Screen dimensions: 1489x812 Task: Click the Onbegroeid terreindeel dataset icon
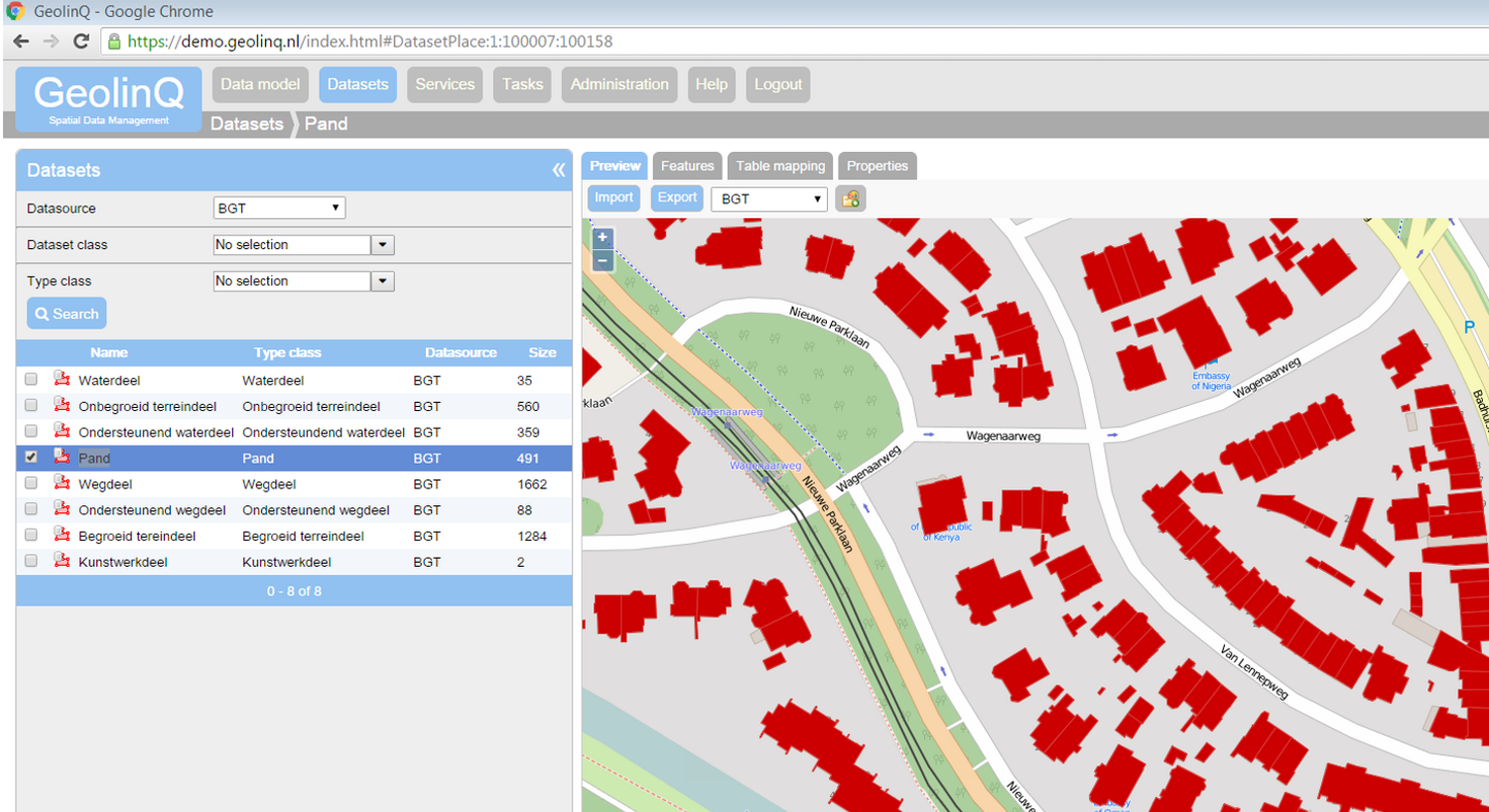62,405
